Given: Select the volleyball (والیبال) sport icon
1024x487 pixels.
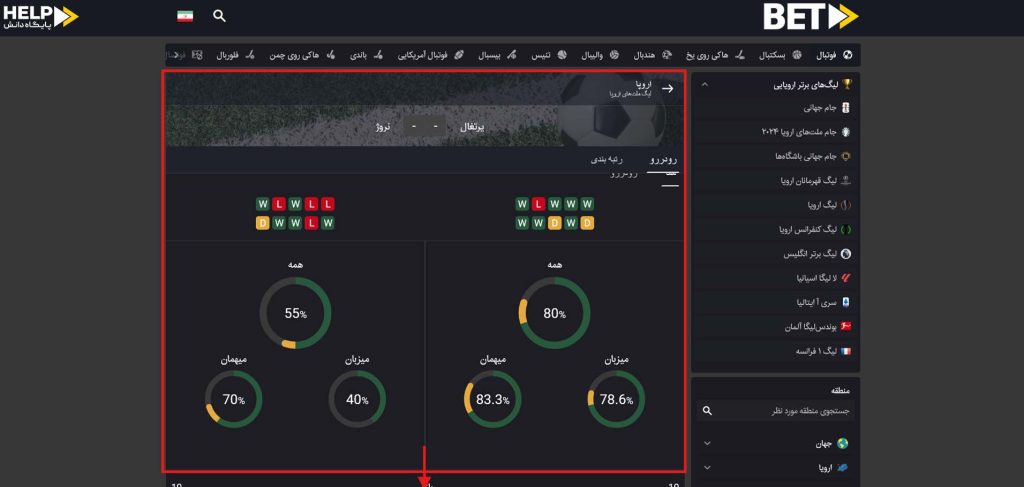Looking at the screenshot, I should coord(614,55).
